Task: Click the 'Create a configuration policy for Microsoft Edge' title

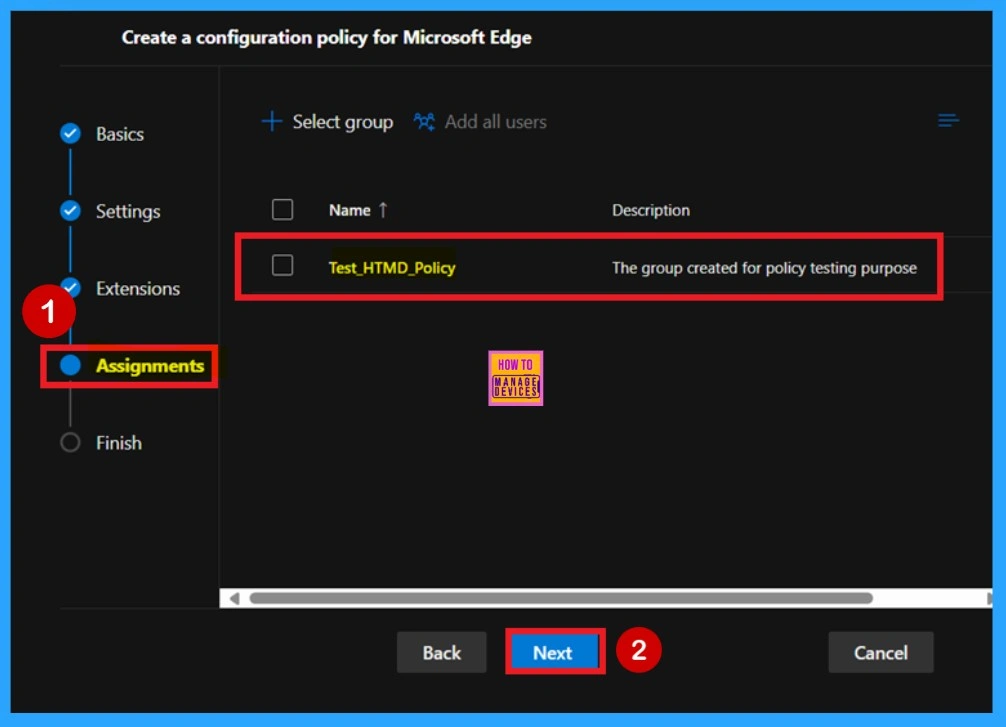Action: [x=327, y=37]
